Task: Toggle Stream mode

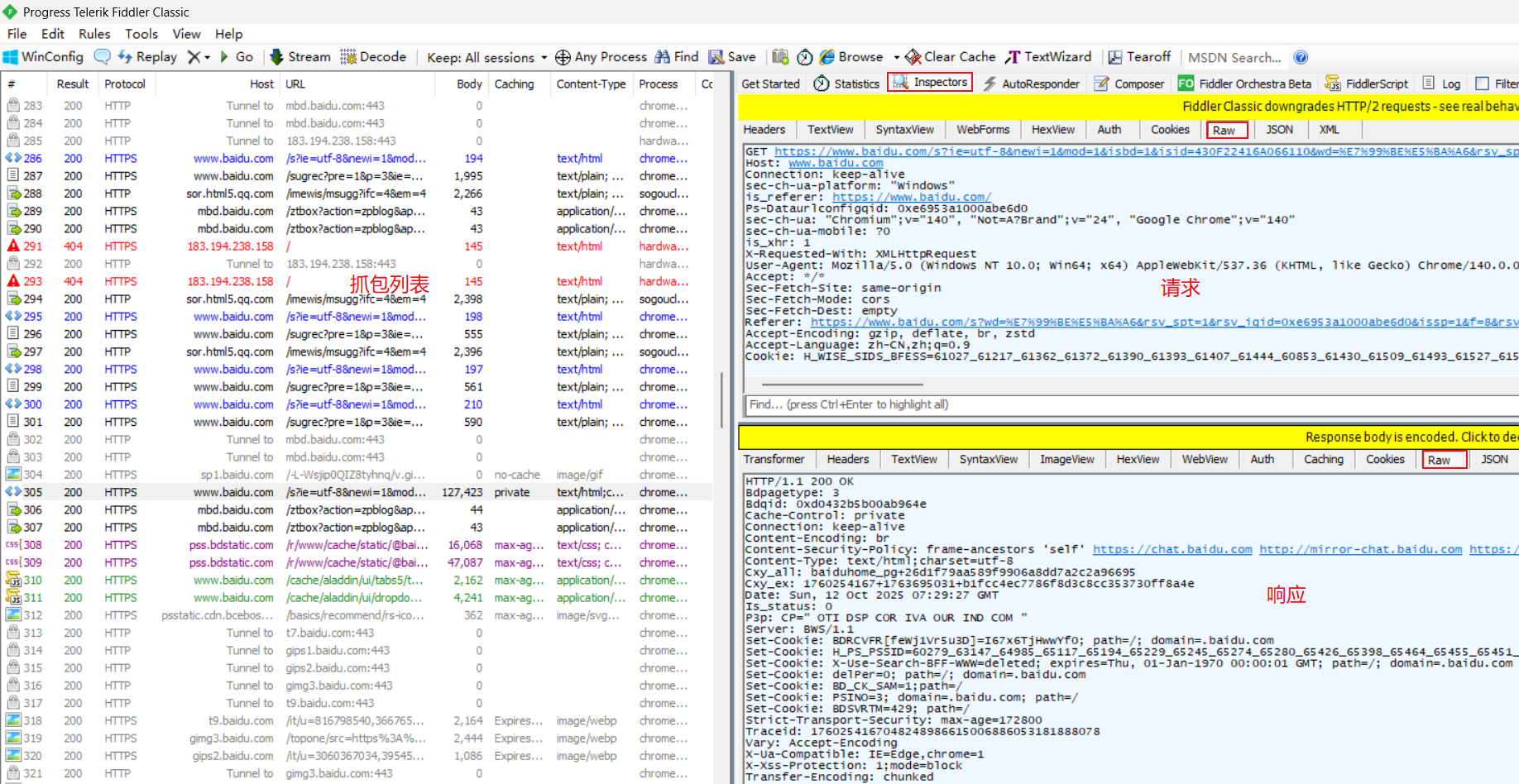Action: (x=300, y=57)
